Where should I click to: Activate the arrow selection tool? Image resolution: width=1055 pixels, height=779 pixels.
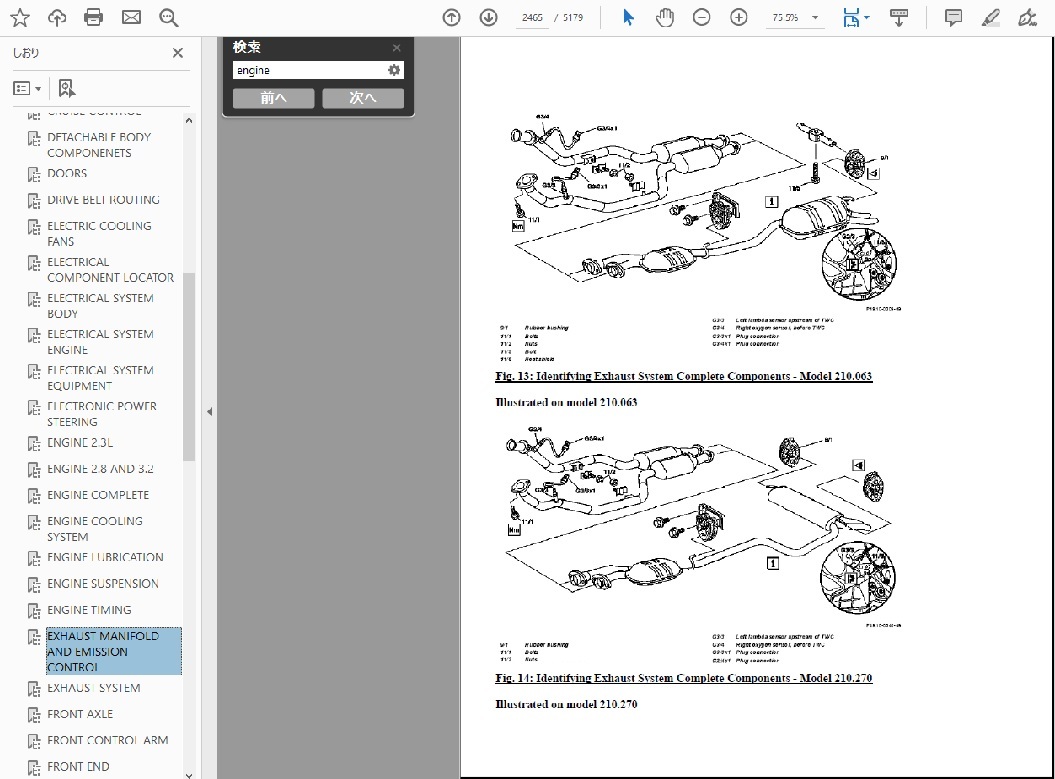[628, 17]
